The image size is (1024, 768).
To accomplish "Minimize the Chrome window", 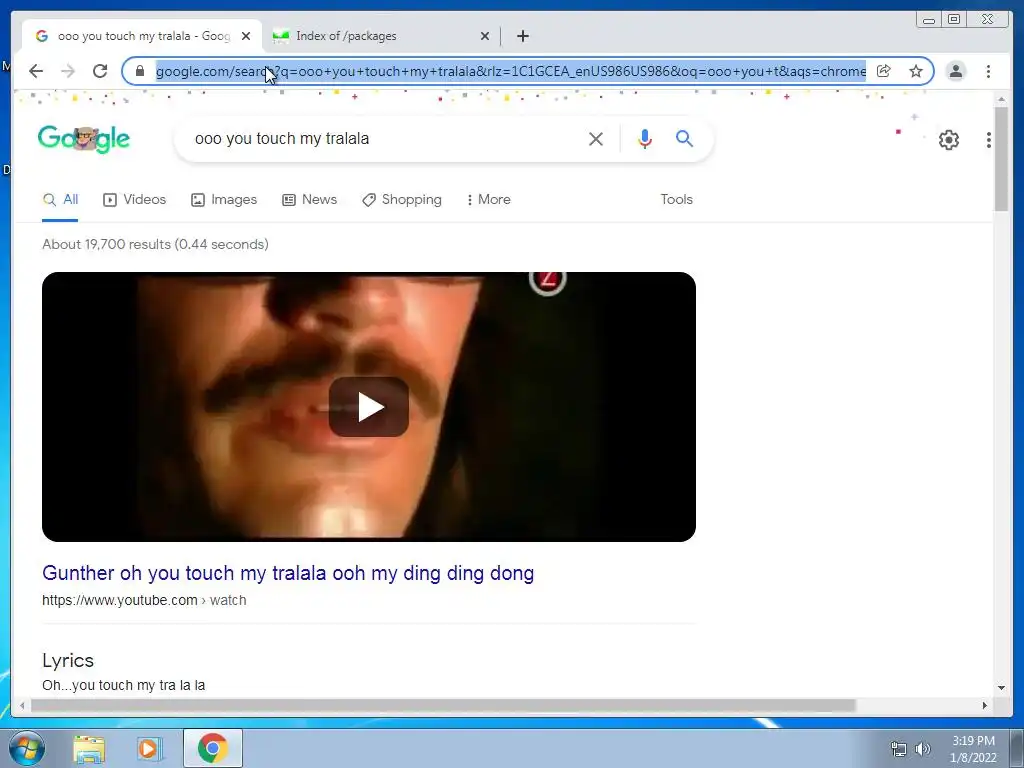I will click(929, 20).
